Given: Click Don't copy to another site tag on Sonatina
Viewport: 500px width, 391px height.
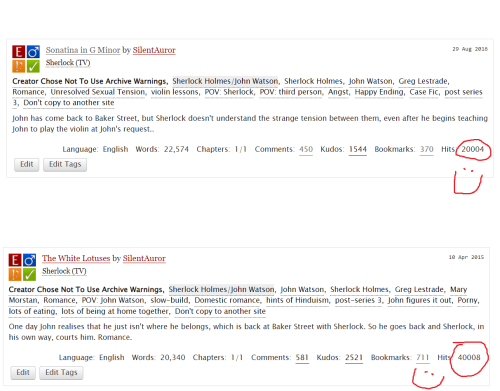Looking at the screenshot, I should tap(69, 103).
